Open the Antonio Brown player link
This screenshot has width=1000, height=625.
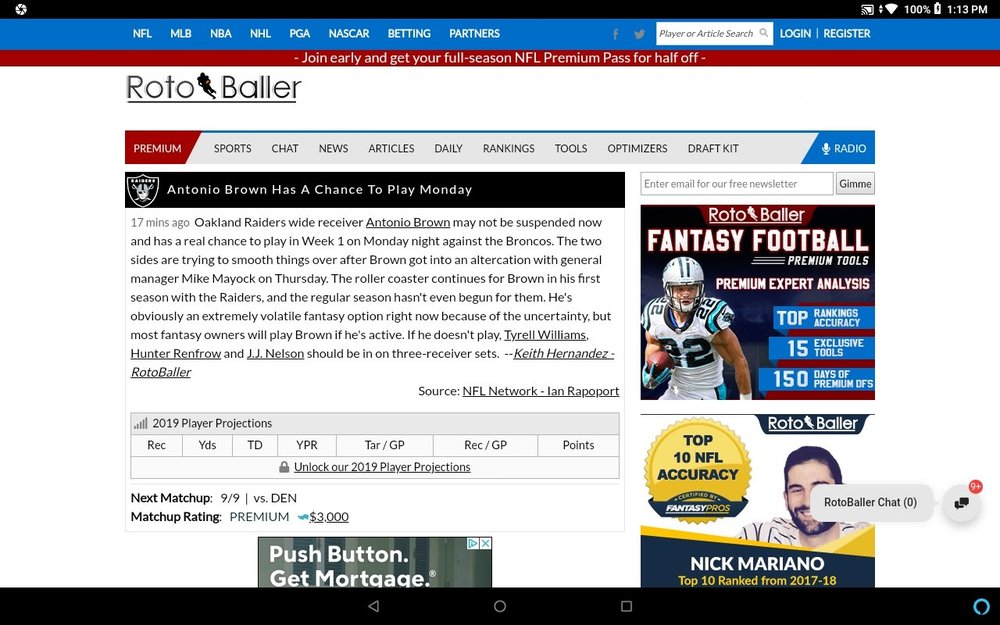pos(408,223)
